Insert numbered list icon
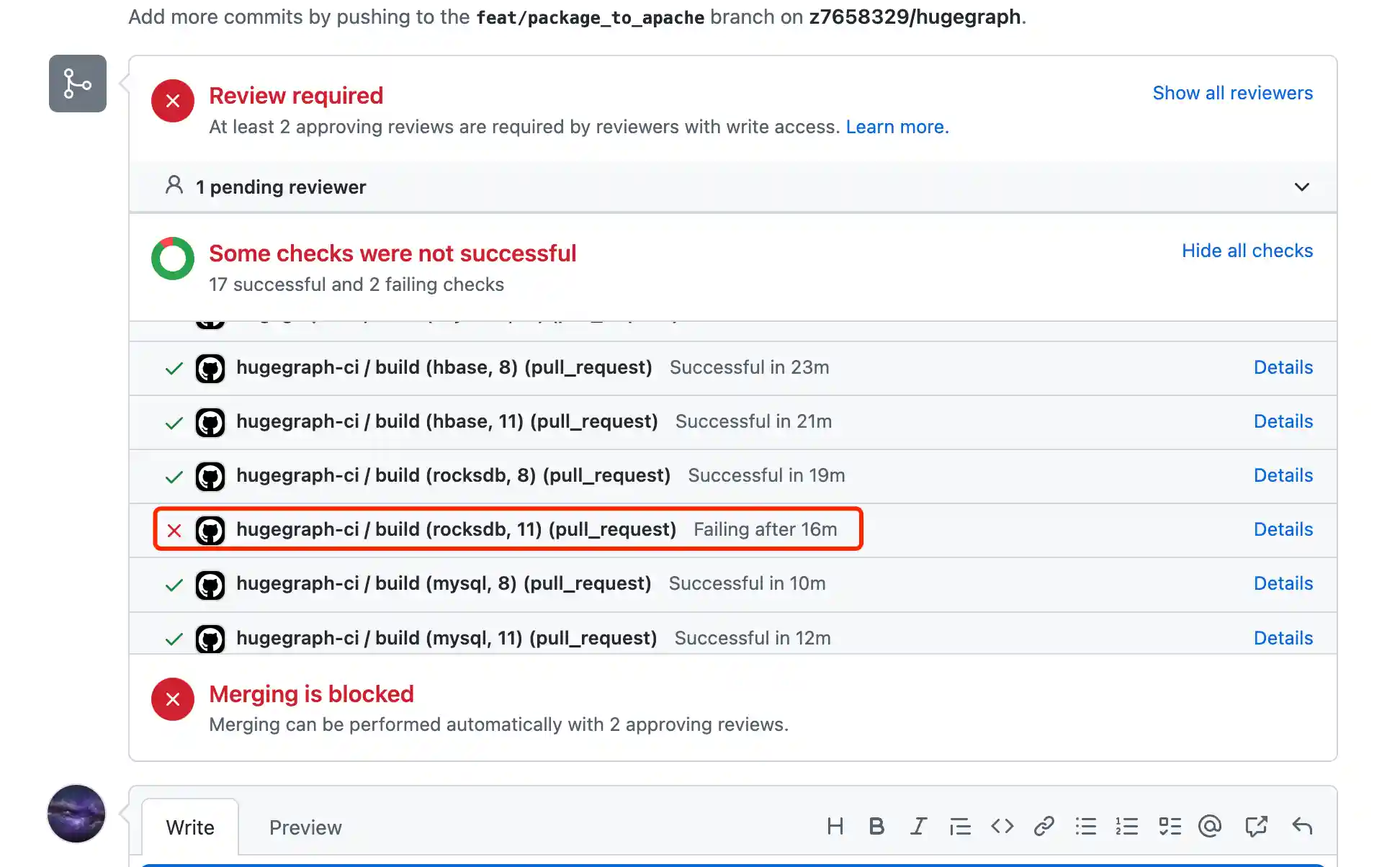The width and height of the screenshot is (1400, 867). tap(1127, 826)
